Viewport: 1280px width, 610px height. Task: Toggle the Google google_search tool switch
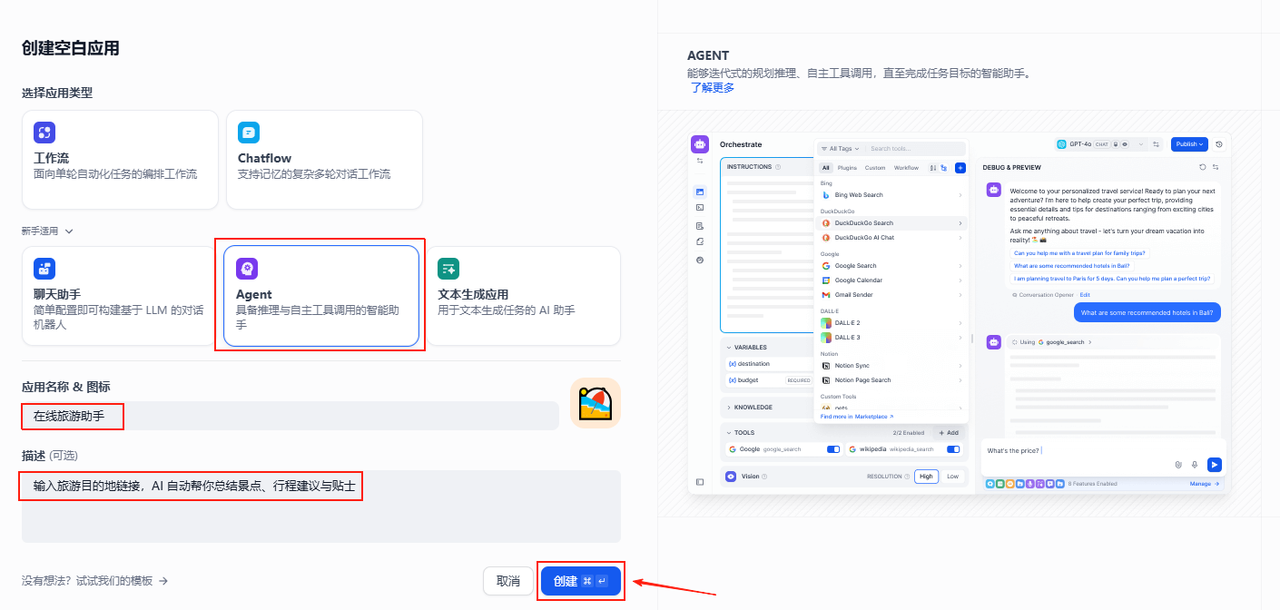point(833,450)
